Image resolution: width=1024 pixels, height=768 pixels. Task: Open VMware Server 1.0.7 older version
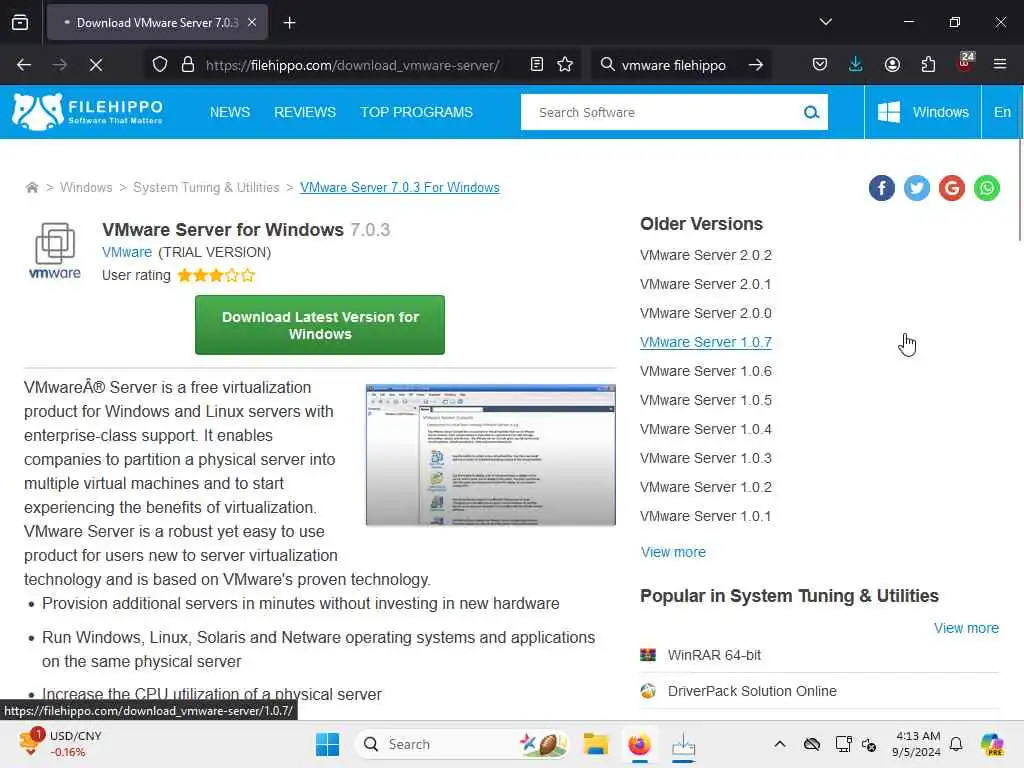click(706, 342)
